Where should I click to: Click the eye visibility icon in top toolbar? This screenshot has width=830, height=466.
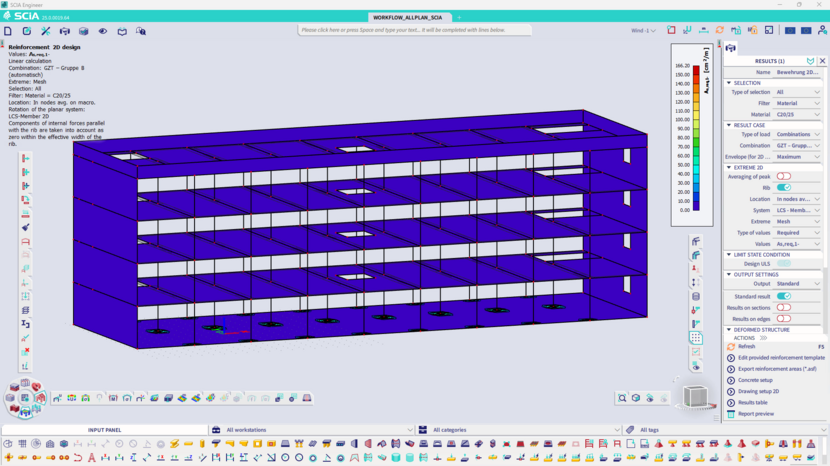pyautogui.click(x=102, y=31)
